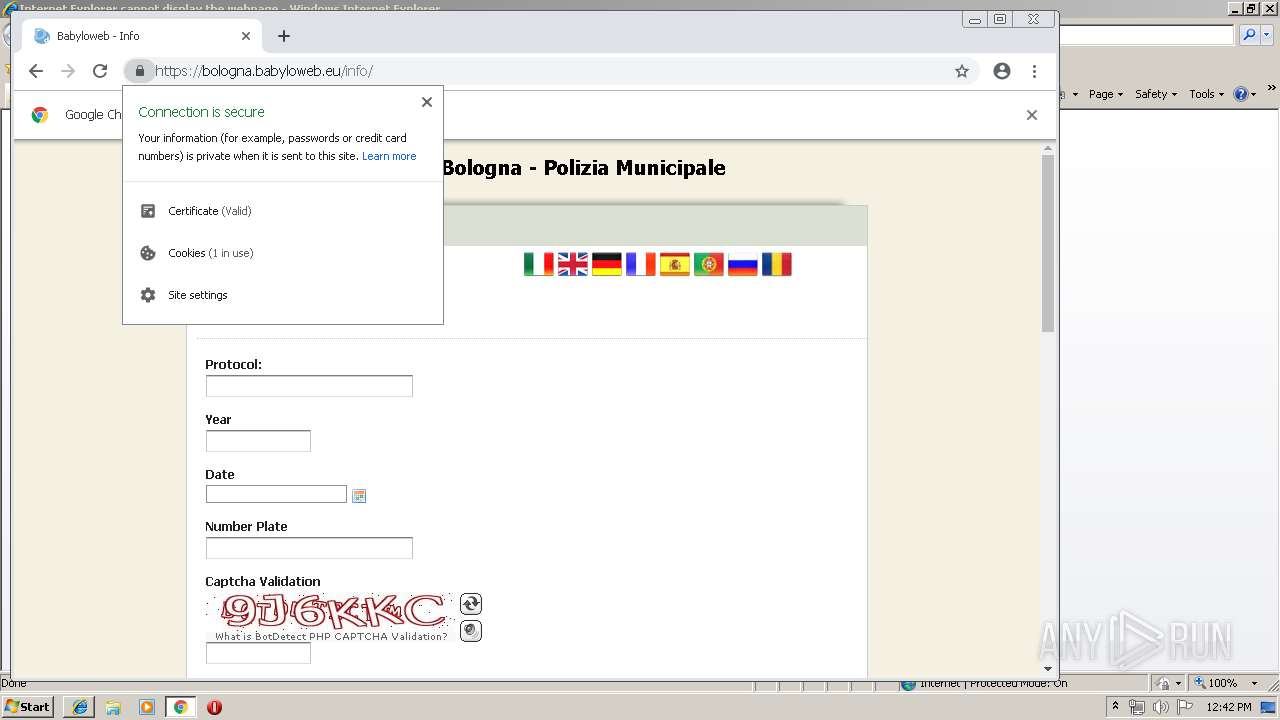Switch language to Portuguese flag
Screen dimensions: 1280x720
[x=709, y=264]
